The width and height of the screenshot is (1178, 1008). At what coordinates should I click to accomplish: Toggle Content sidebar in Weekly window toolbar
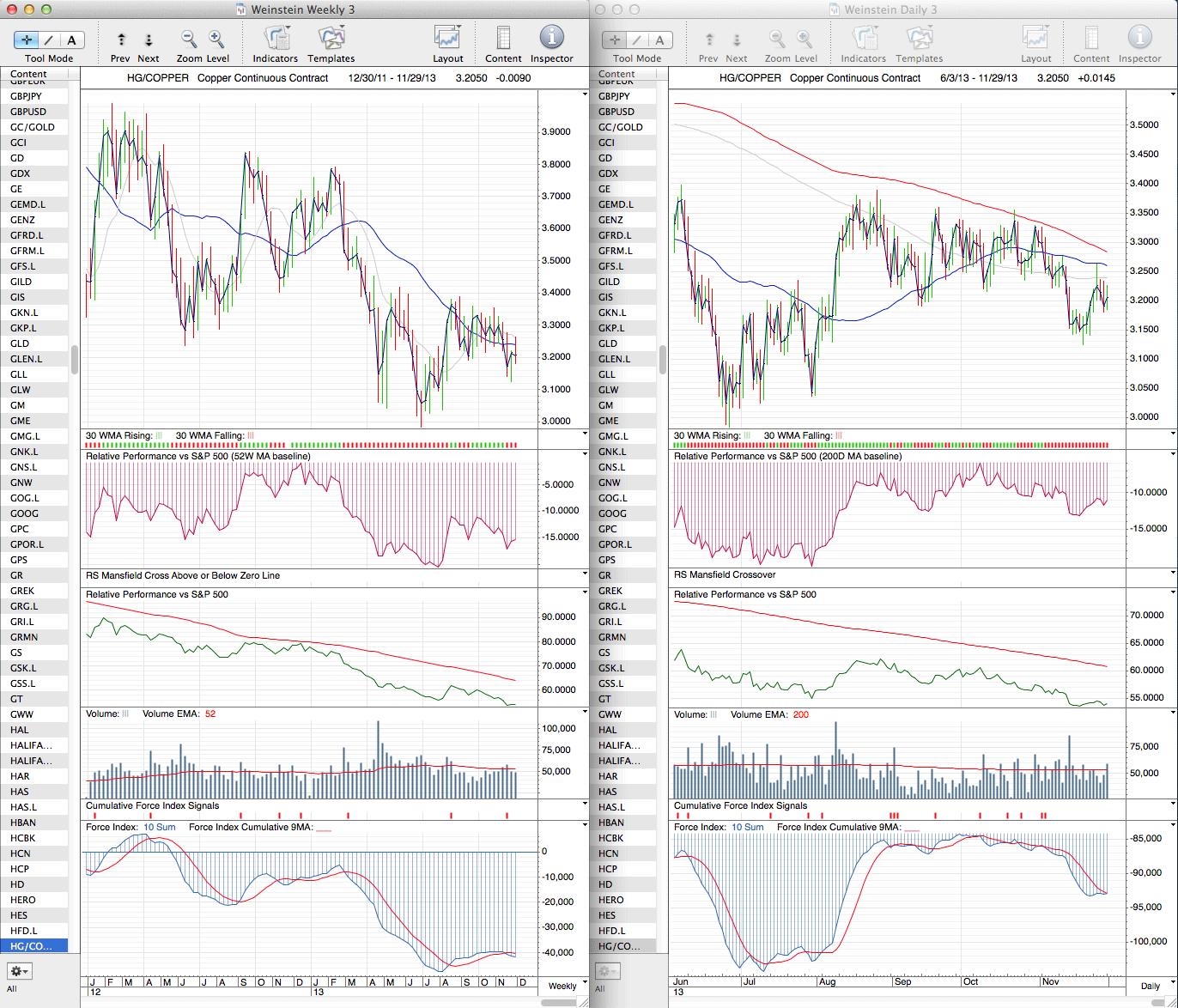503,39
